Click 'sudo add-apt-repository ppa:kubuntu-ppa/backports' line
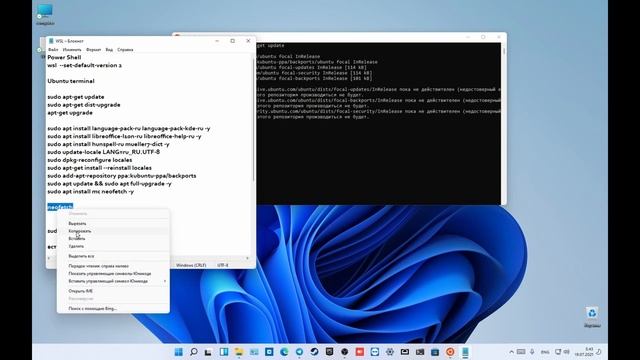This screenshot has width=640, height=360. coord(122,176)
